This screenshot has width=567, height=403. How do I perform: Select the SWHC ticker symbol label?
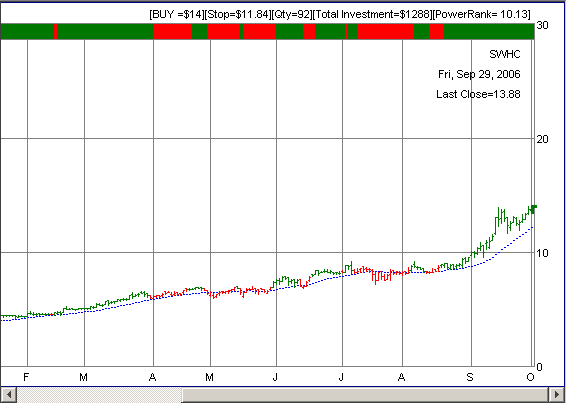click(x=504, y=54)
